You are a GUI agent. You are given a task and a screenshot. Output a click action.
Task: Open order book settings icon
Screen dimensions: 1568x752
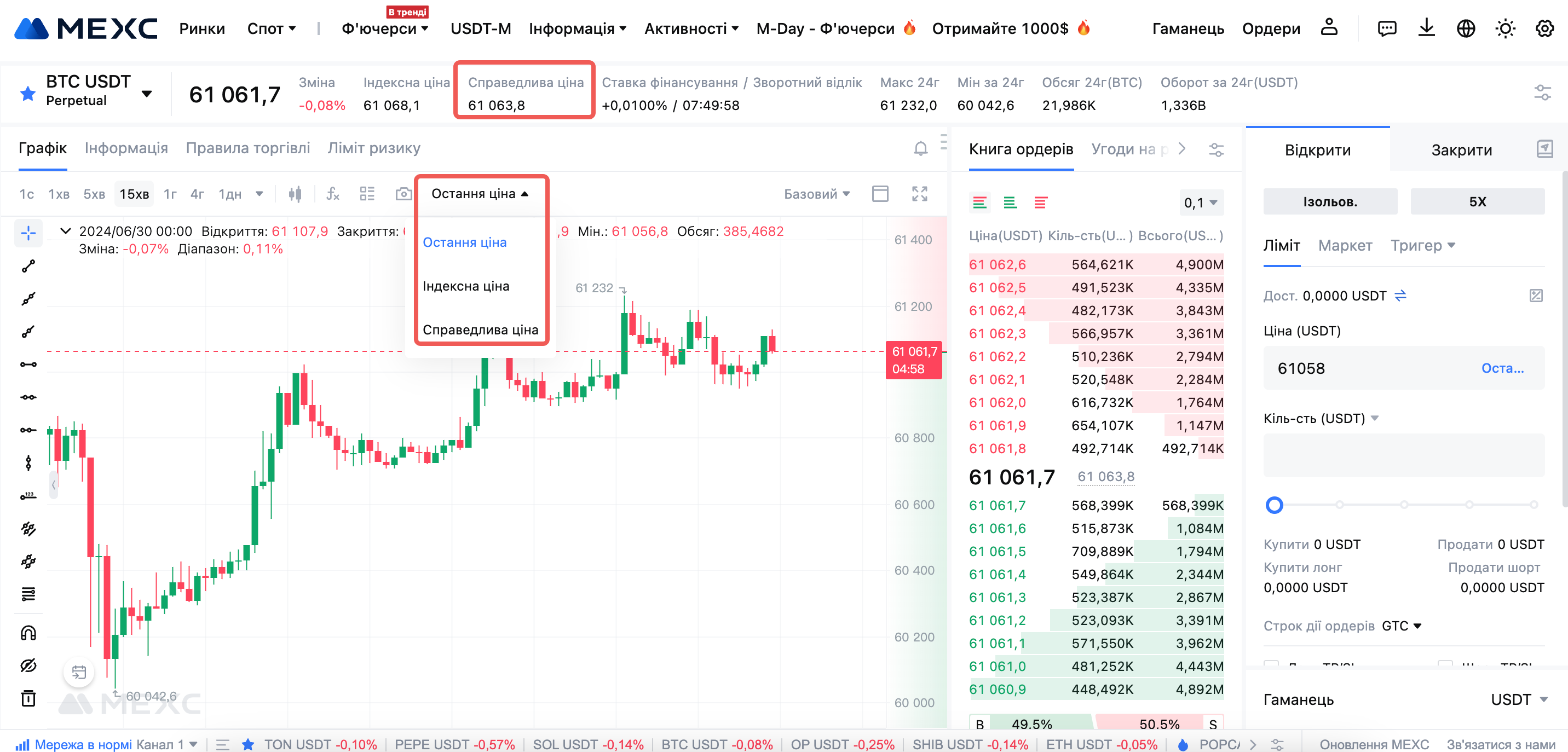click(1215, 149)
